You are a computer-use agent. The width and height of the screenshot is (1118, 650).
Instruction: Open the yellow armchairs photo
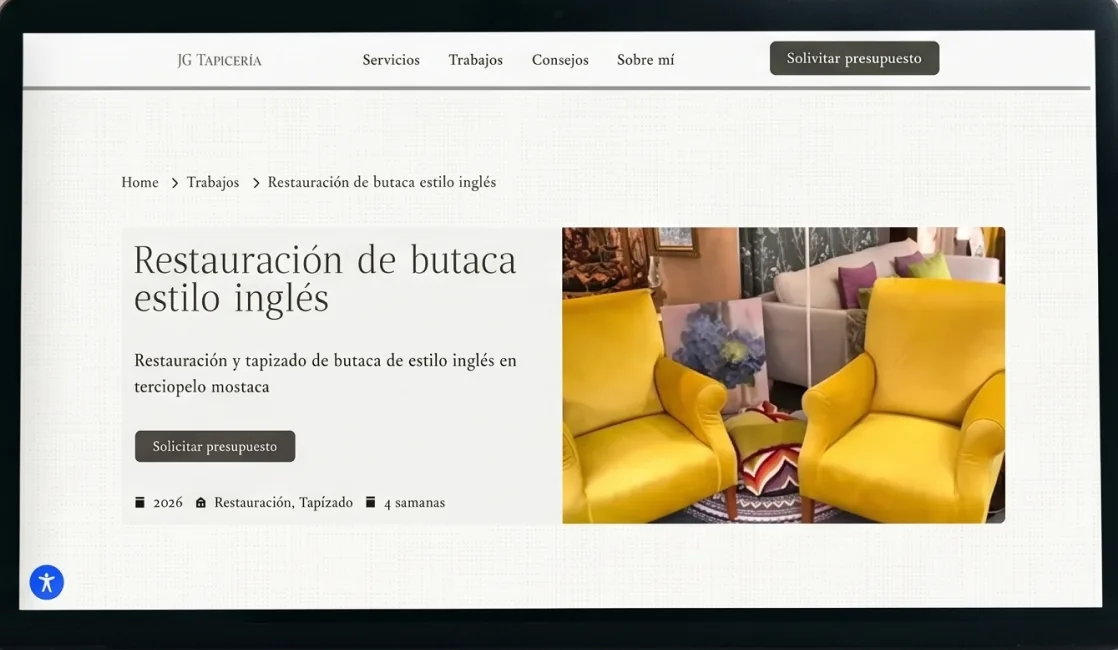784,375
